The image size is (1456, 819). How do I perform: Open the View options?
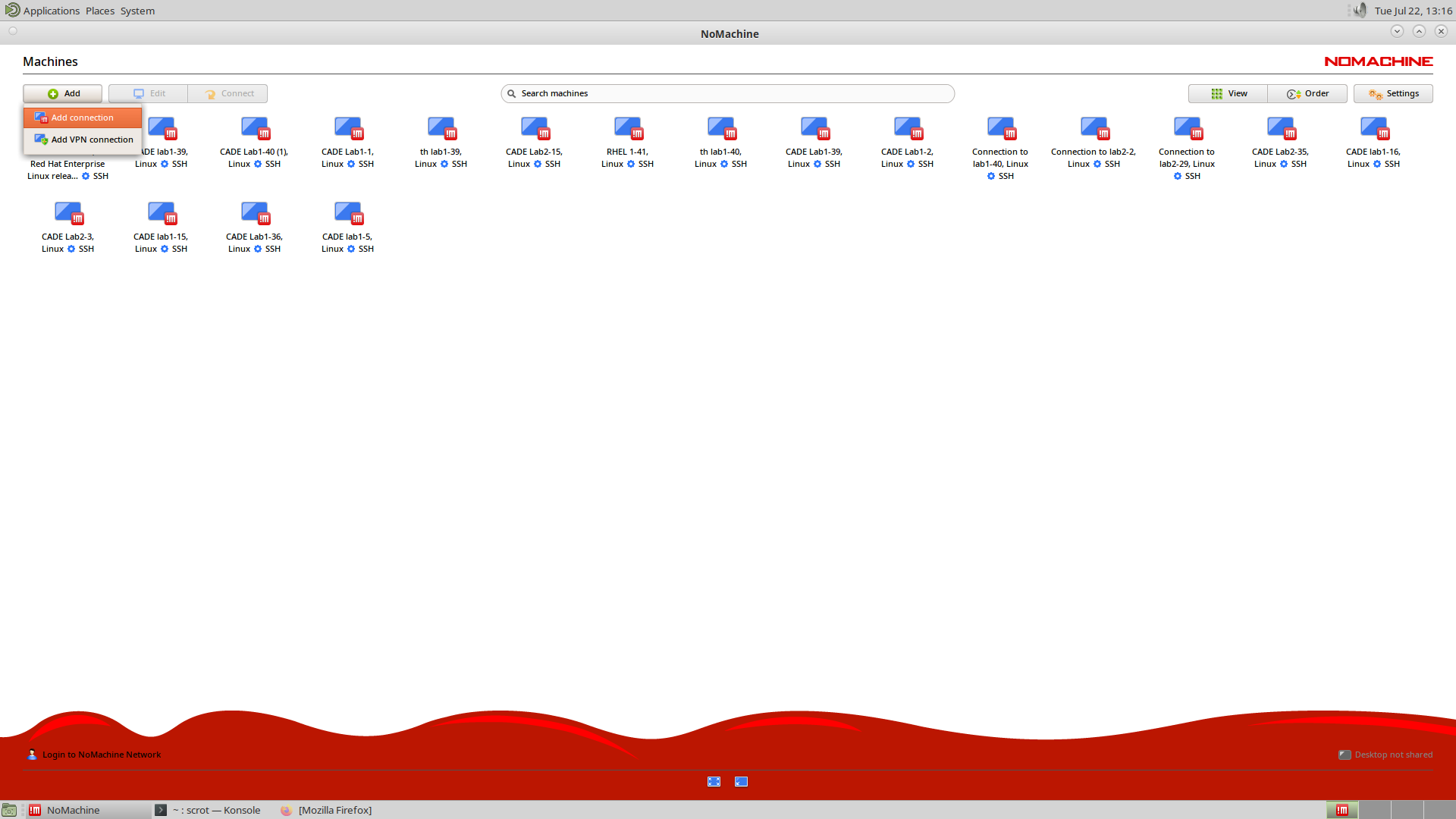point(1228,93)
